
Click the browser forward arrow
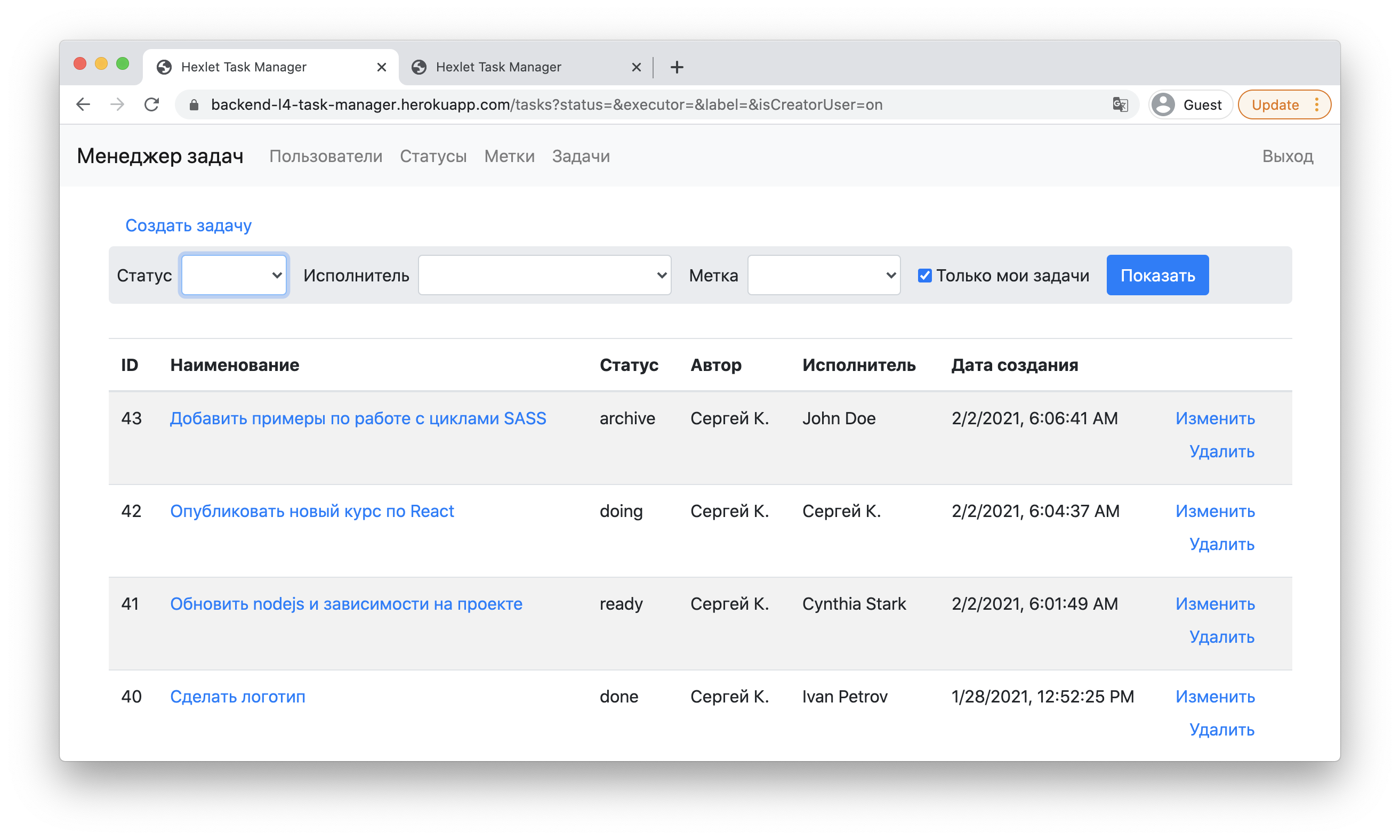(117, 104)
